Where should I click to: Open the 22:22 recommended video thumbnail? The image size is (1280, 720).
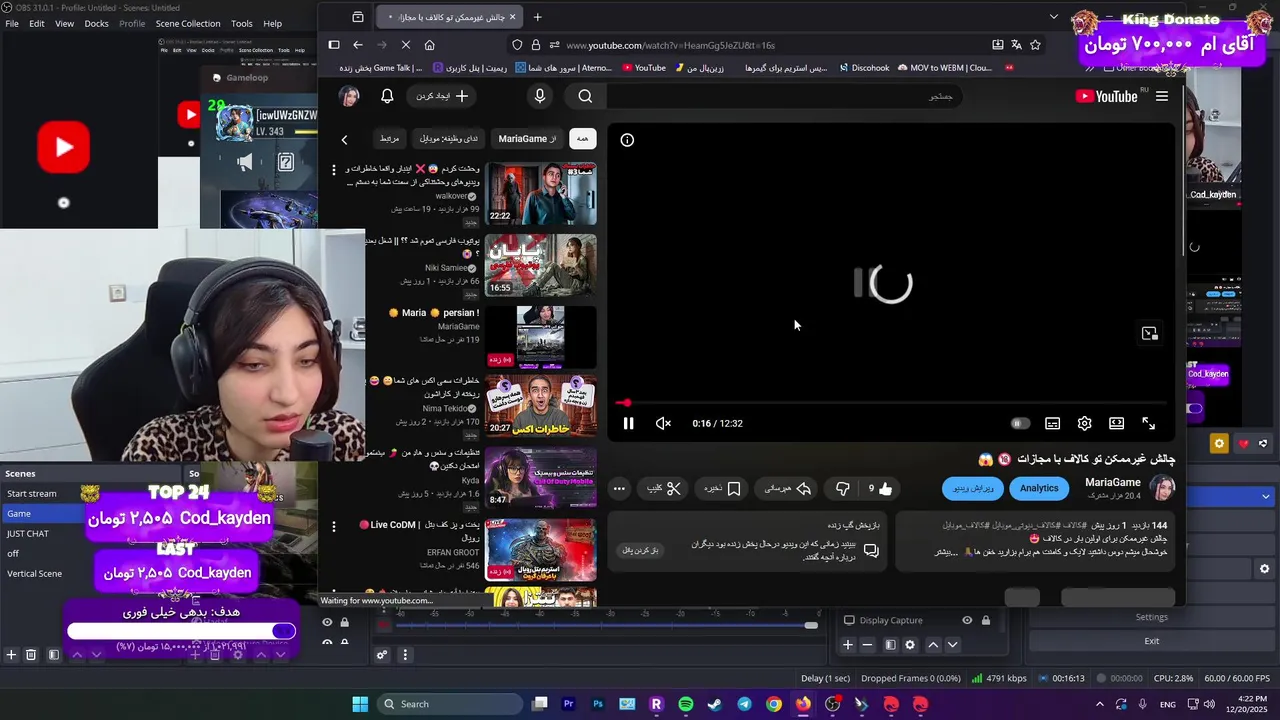click(541, 194)
